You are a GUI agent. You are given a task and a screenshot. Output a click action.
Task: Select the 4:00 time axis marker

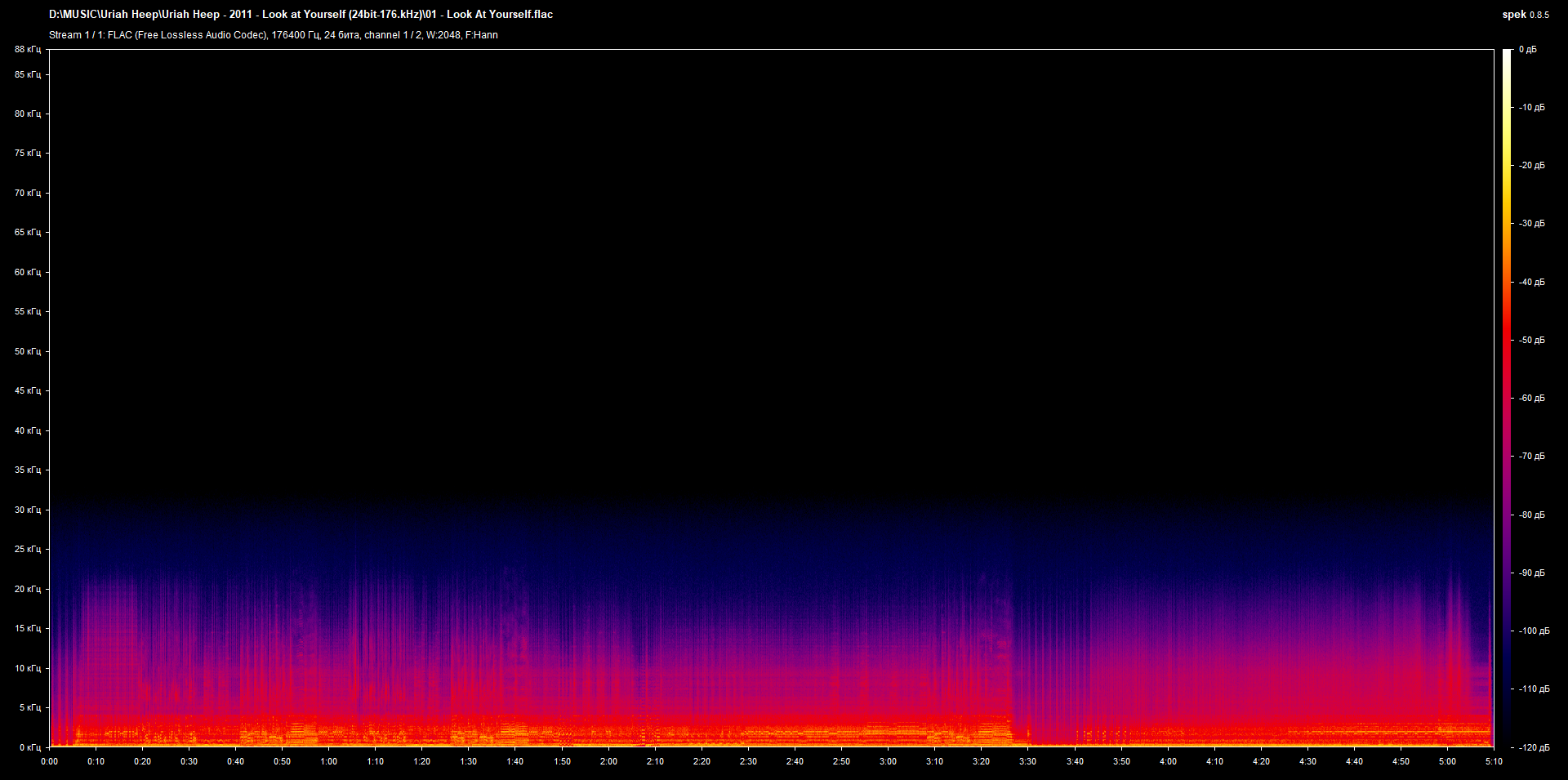coord(1168,761)
